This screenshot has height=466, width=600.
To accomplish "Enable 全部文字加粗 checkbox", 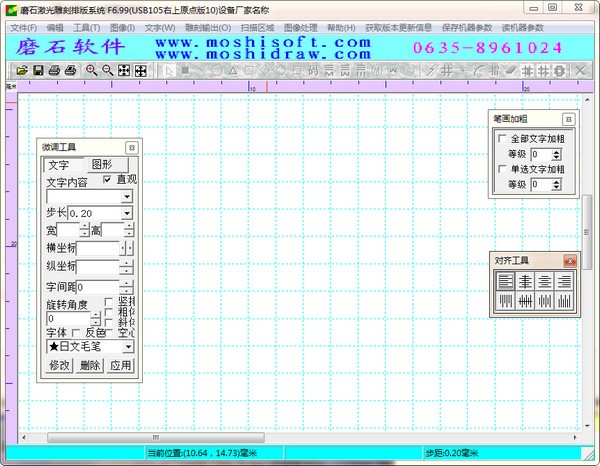I will (x=502, y=139).
